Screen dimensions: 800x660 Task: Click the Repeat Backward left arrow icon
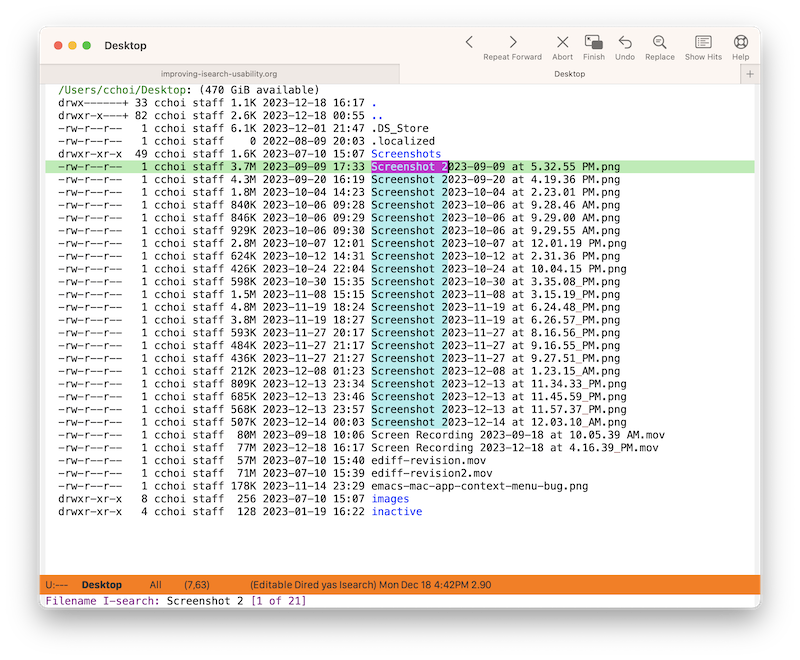[x=469, y=42]
